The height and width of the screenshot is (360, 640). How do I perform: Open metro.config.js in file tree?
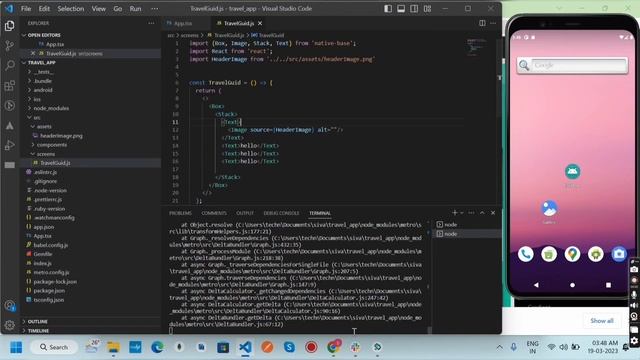51,272
